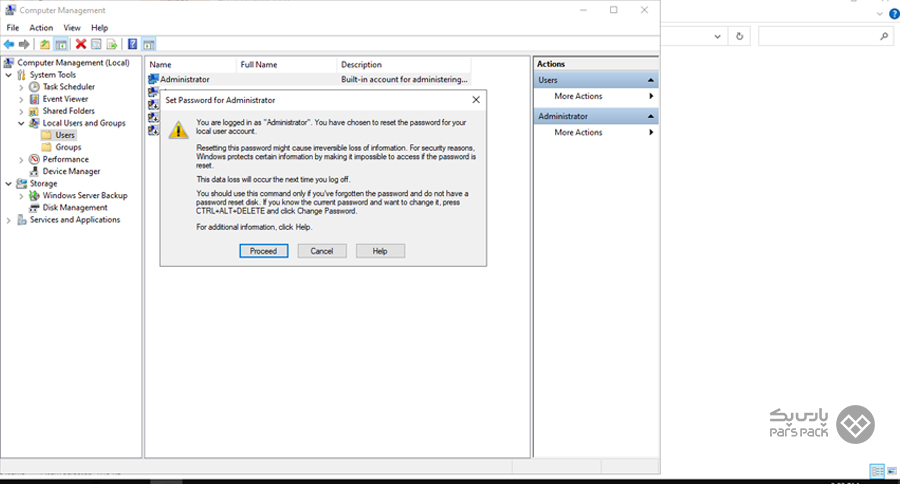Expand ribbon chevron in background Explorer window
The height and width of the screenshot is (484, 900).
coord(880,14)
